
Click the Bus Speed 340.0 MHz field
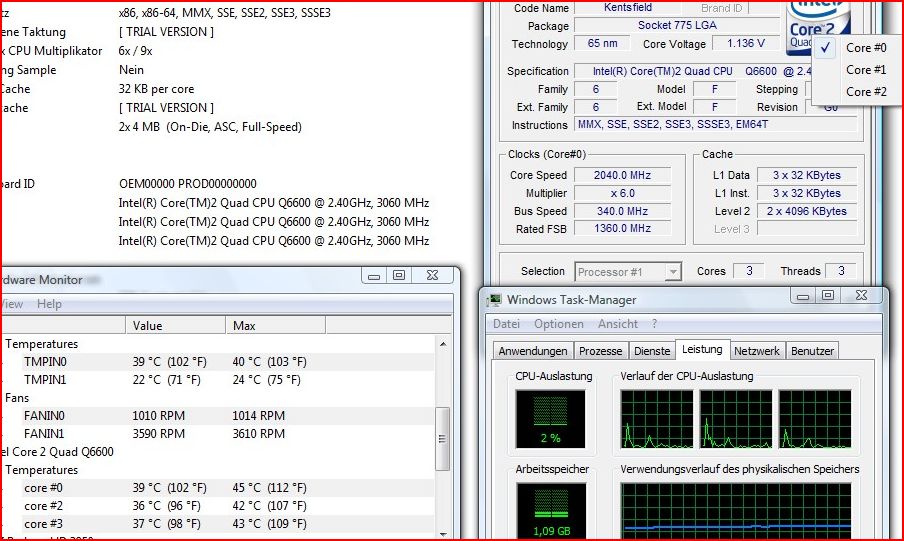click(623, 211)
